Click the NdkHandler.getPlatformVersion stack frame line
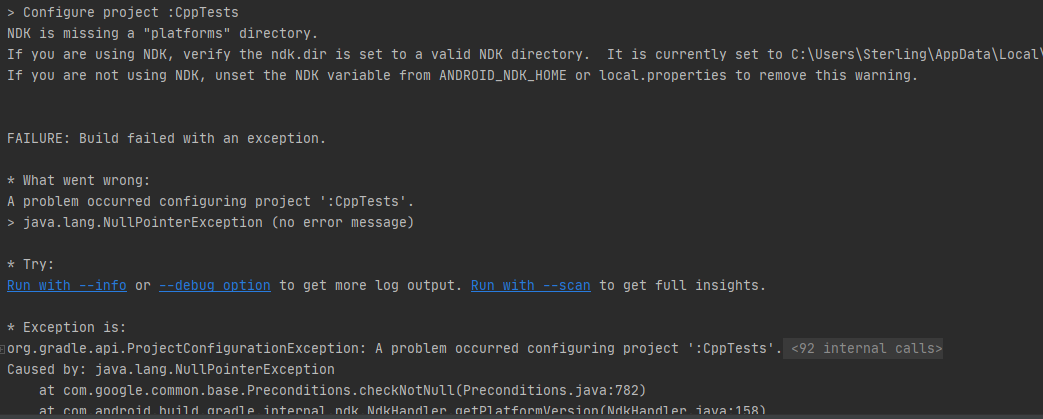The image size is (1043, 419). [402, 411]
